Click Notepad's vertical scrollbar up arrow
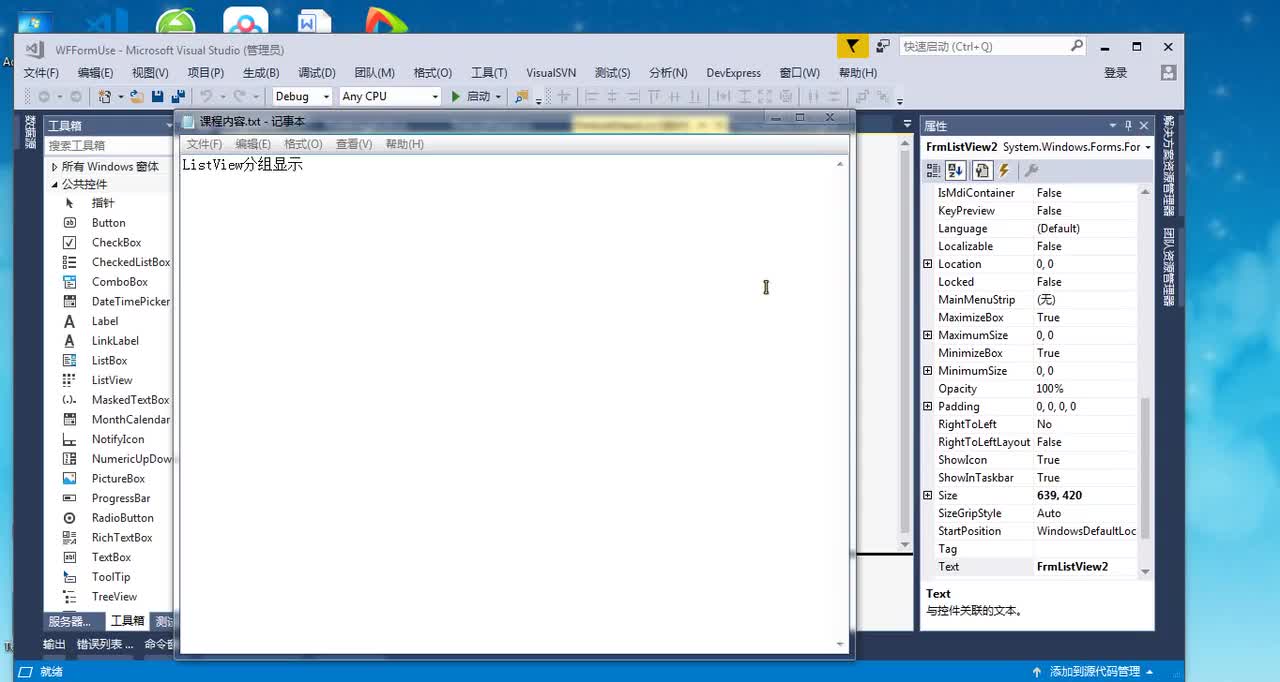 (x=840, y=164)
